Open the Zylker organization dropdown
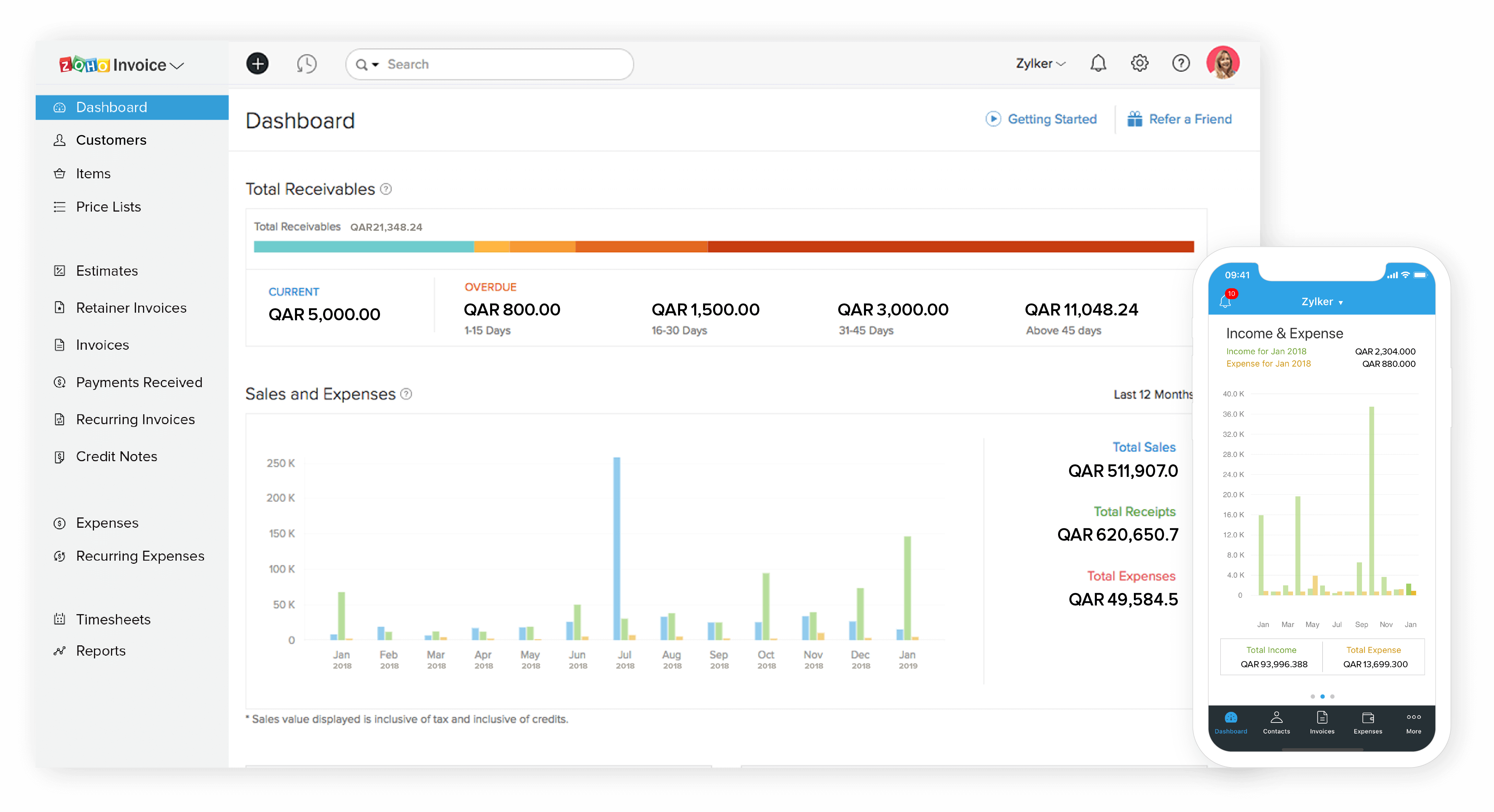This screenshot has width=1494, height=812. tap(1041, 64)
